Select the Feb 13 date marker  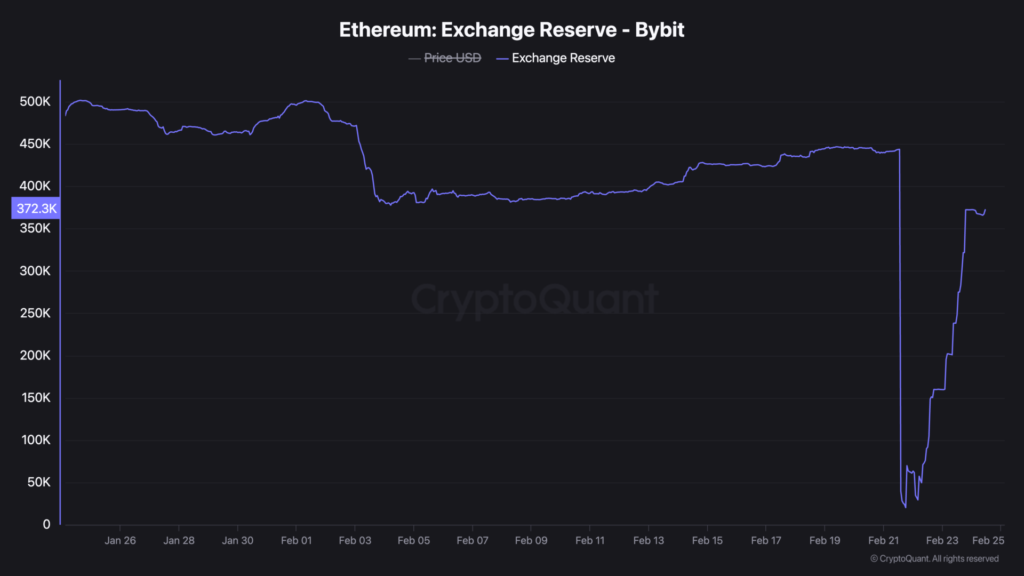pos(648,540)
